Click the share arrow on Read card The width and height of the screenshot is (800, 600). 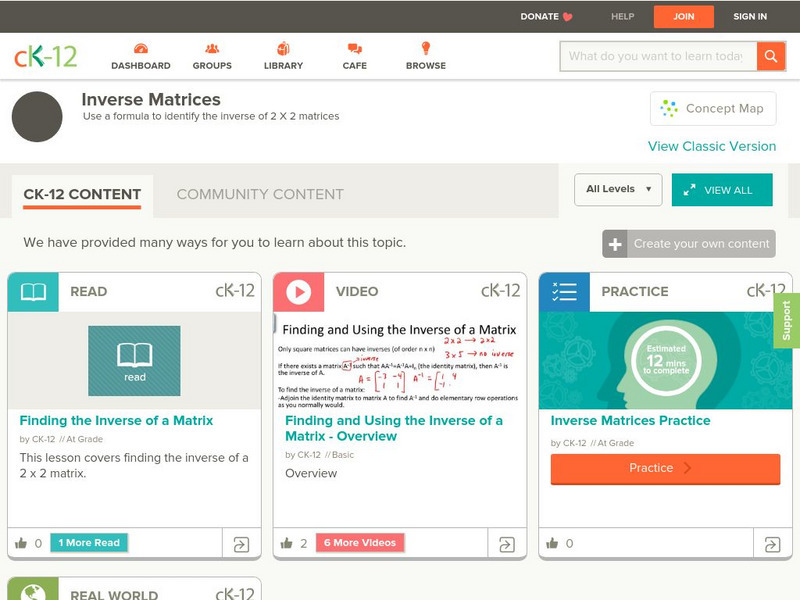click(241, 544)
